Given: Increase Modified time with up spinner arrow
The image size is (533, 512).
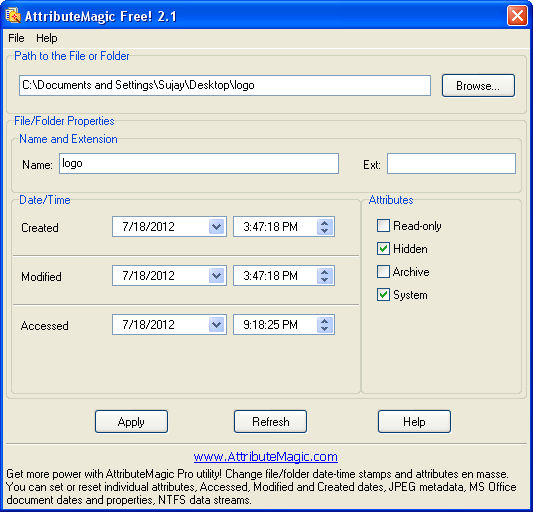Looking at the screenshot, I should pos(325,272).
